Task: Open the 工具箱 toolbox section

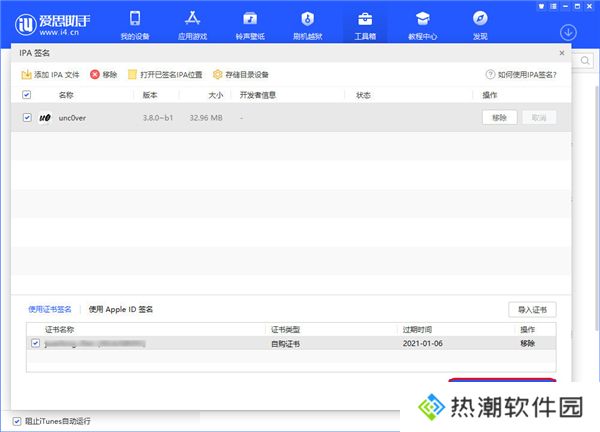Action: tap(365, 25)
